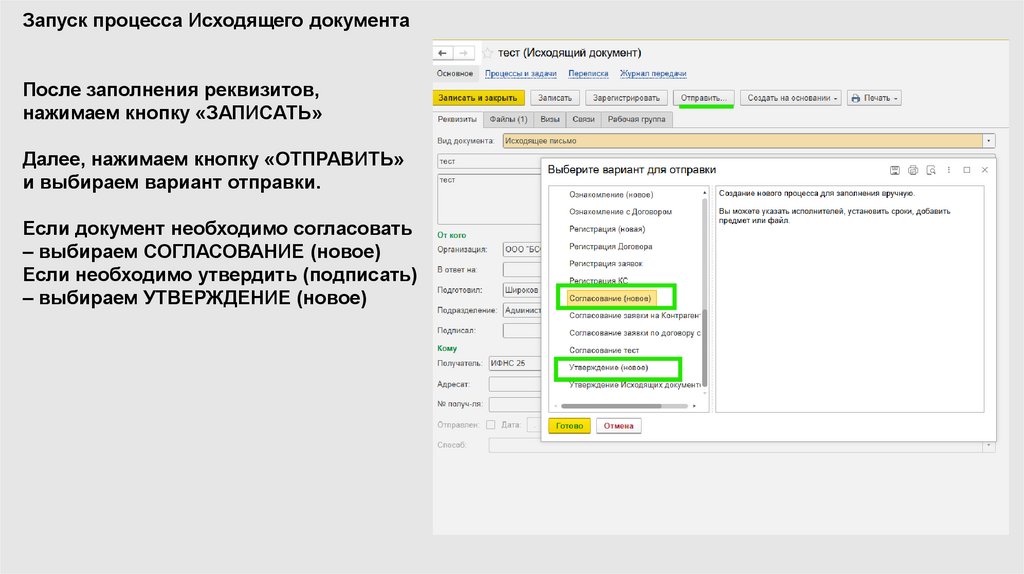This screenshot has width=1024, height=574.
Task: Click the Отправить... button
Action: (x=705, y=98)
